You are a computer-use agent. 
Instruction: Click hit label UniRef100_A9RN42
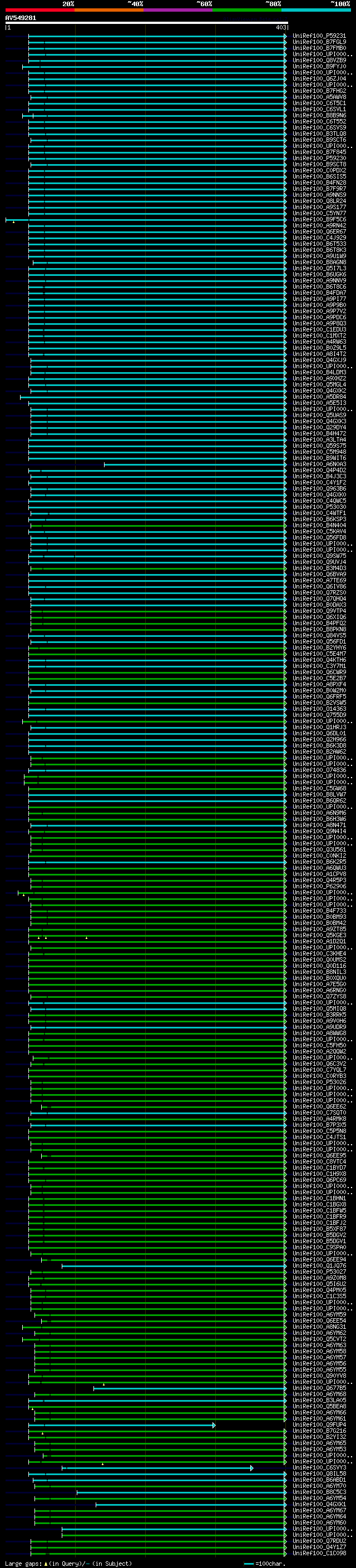[x=319, y=226]
